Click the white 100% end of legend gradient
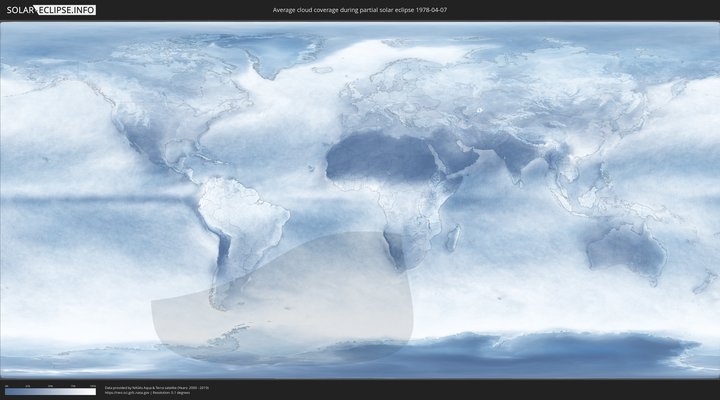The image size is (720, 400). [92, 392]
